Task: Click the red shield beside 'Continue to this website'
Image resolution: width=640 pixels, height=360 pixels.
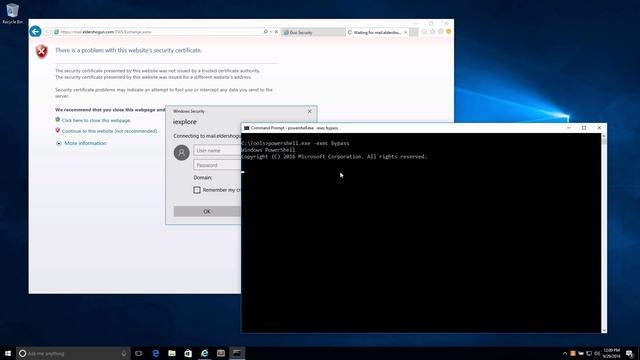Action: [x=58, y=130]
